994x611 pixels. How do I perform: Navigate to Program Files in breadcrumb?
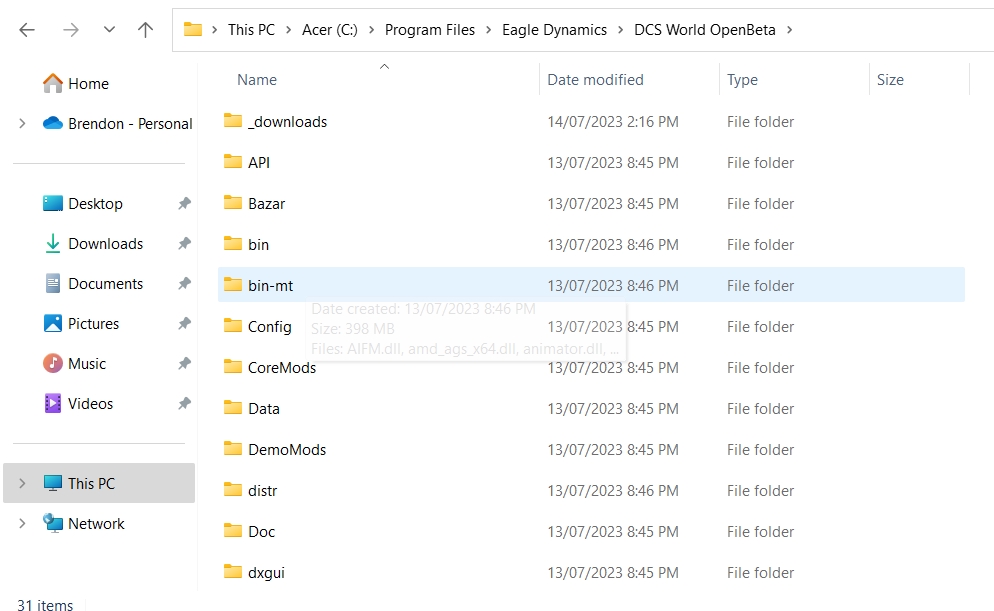click(x=430, y=30)
